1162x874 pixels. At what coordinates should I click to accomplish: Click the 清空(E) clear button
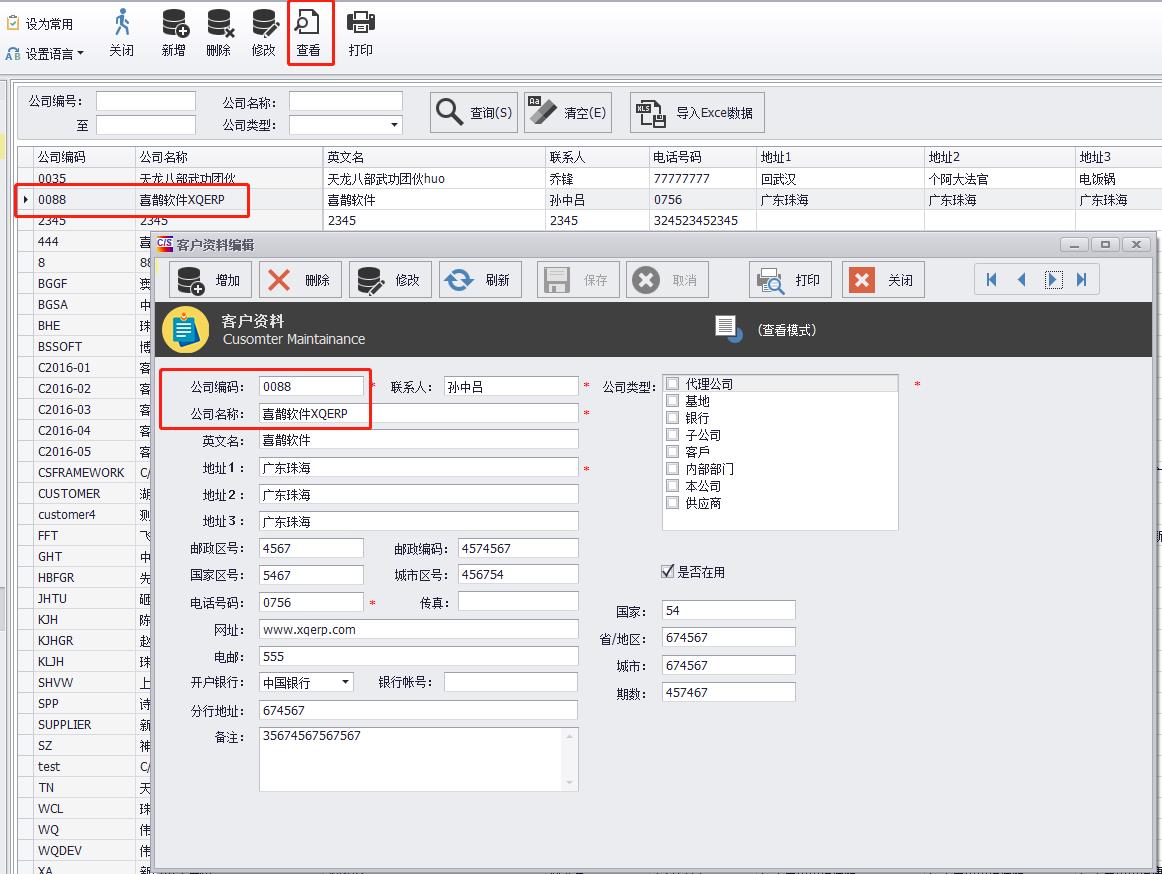click(568, 112)
